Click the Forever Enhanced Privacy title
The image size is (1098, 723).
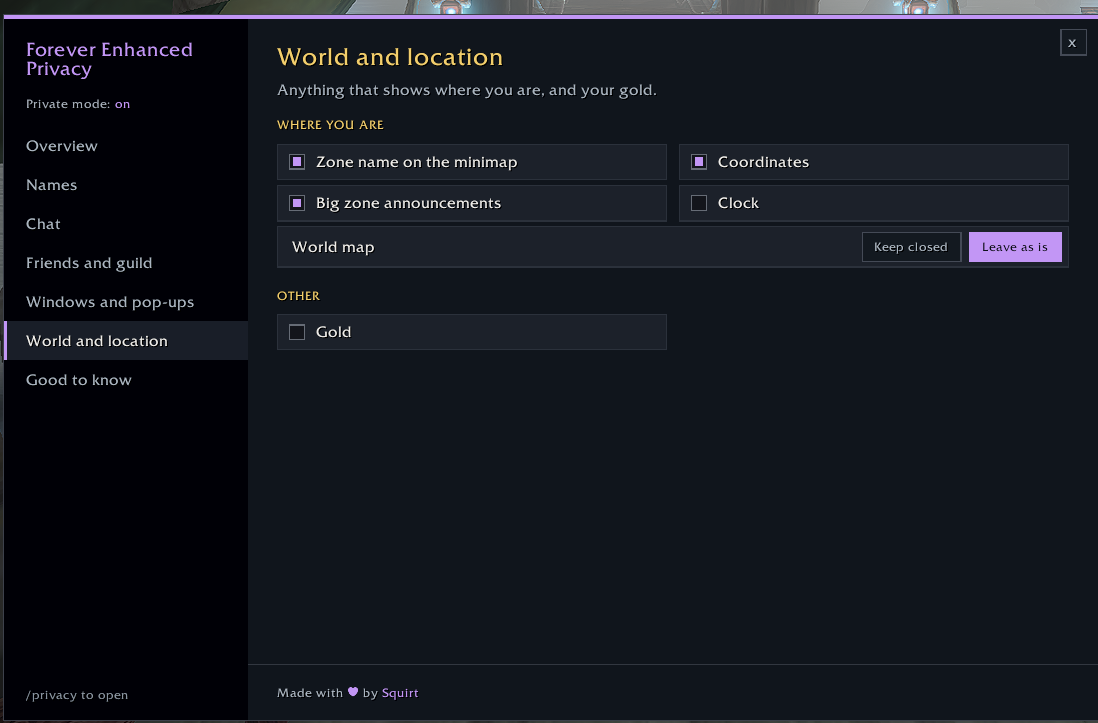pyautogui.click(x=109, y=59)
